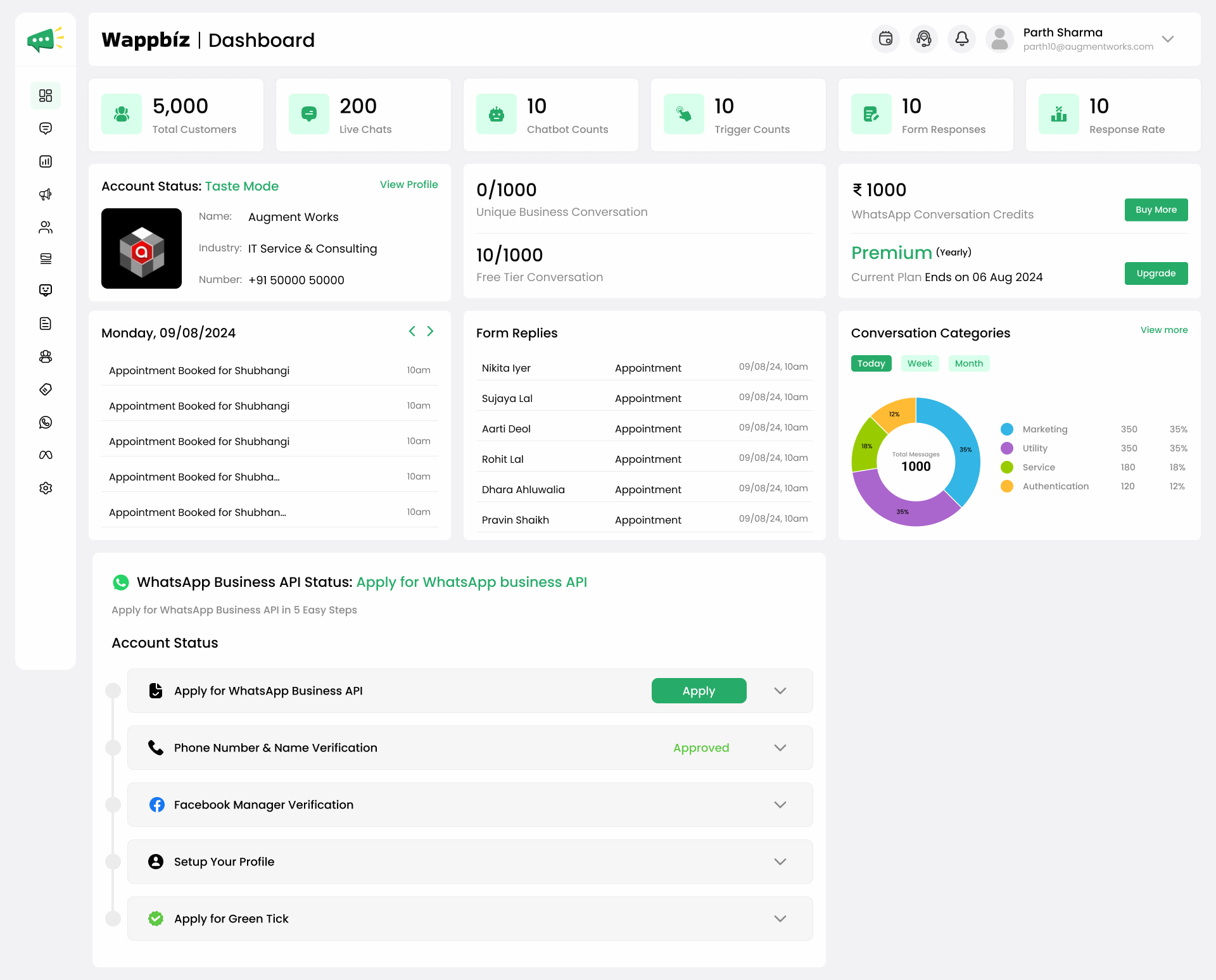The height and width of the screenshot is (980, 1216).
Task: Open notifications via the bell icon
Action: point(961,39)
